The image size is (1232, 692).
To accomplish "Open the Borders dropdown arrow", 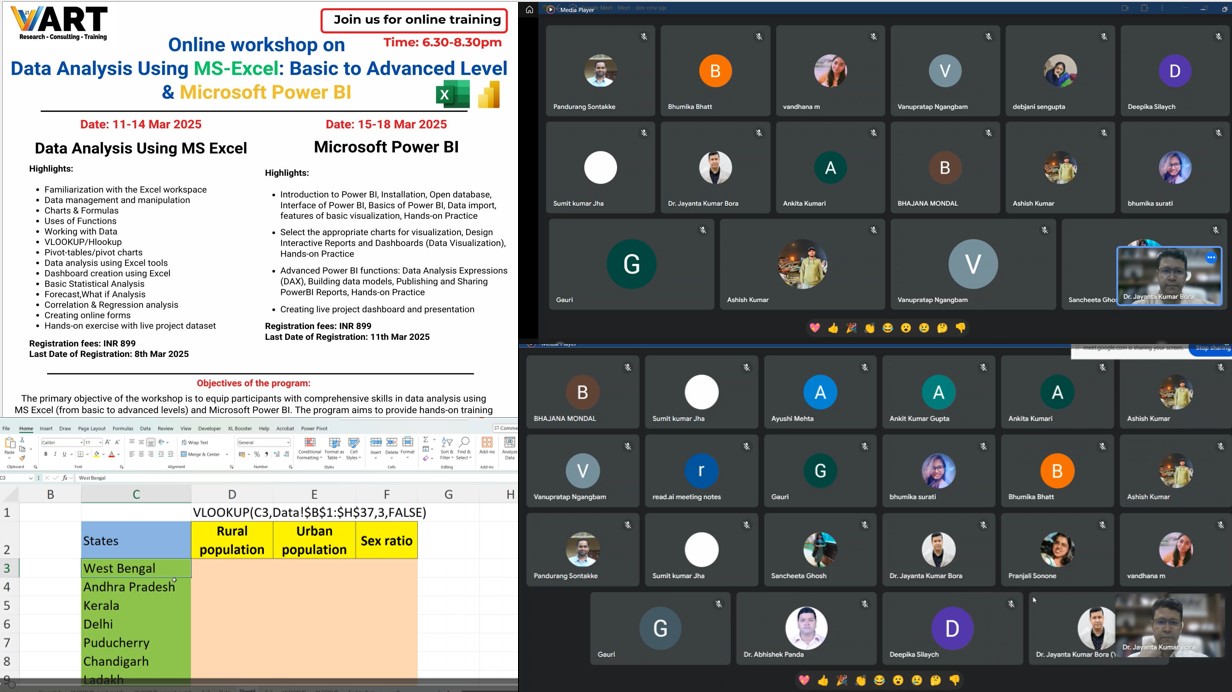I will click(87, 454).
